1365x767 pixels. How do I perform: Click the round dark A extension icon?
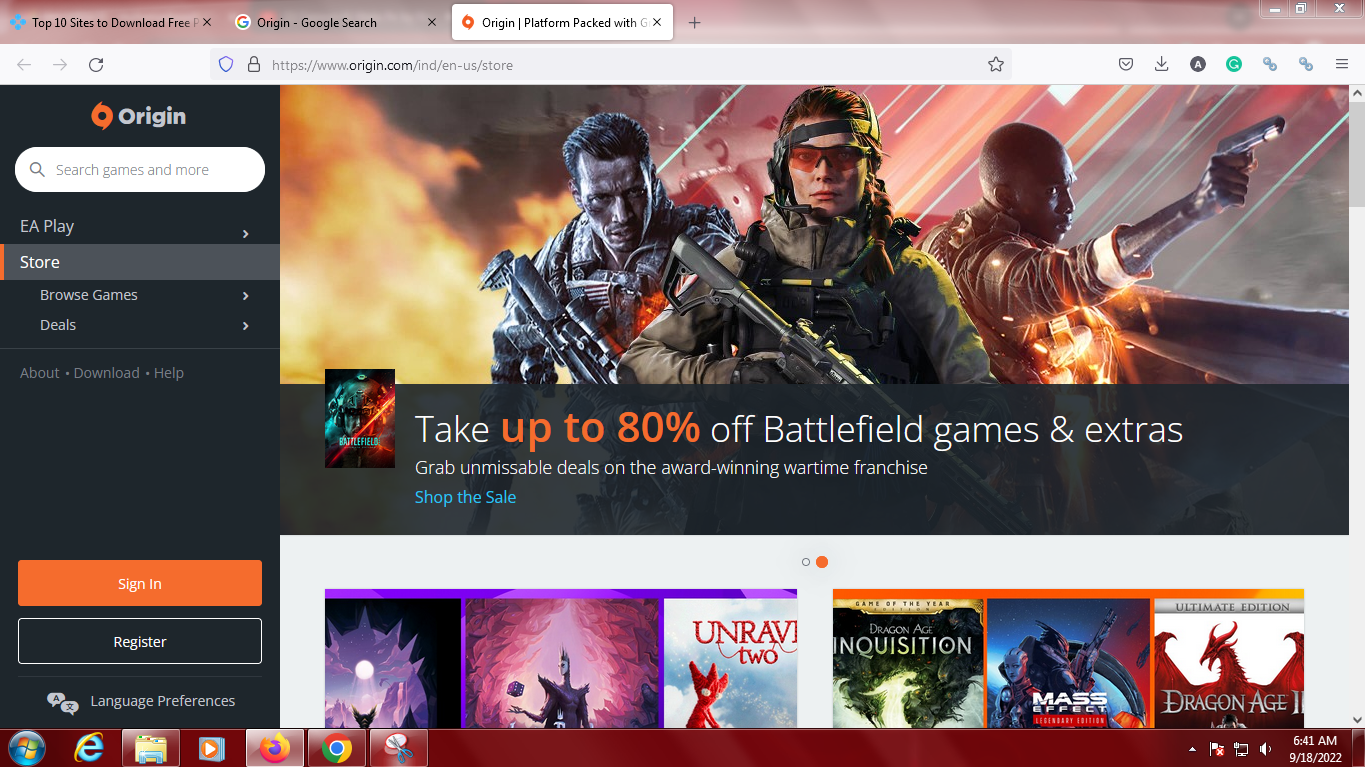[1198, 65]
